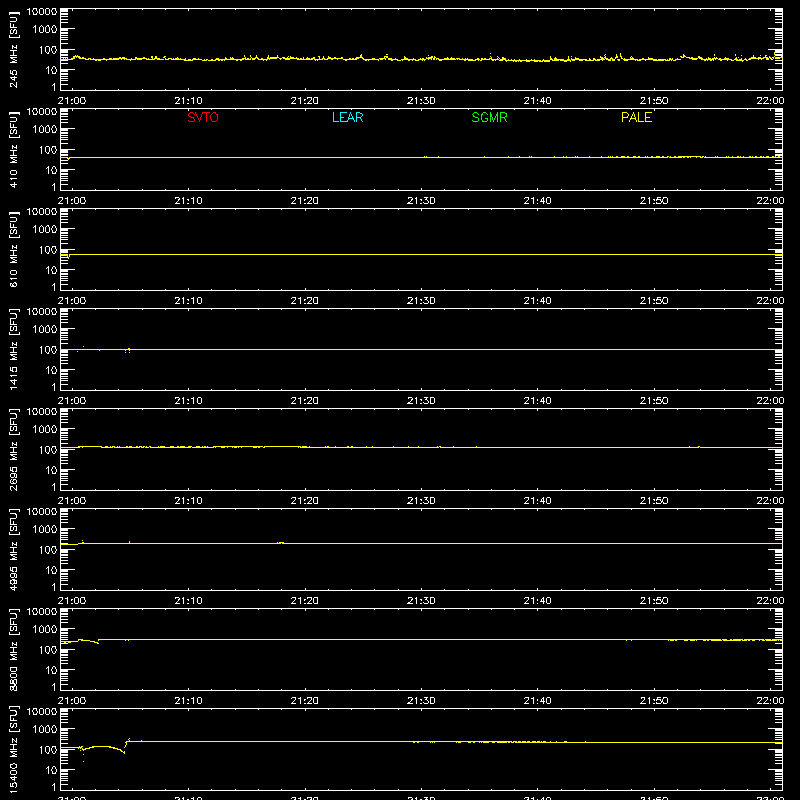Viewport: 800px width, 800px height.
Task: Click 22:00 label under the 2695 MHz plot
Action: point(770,501)
